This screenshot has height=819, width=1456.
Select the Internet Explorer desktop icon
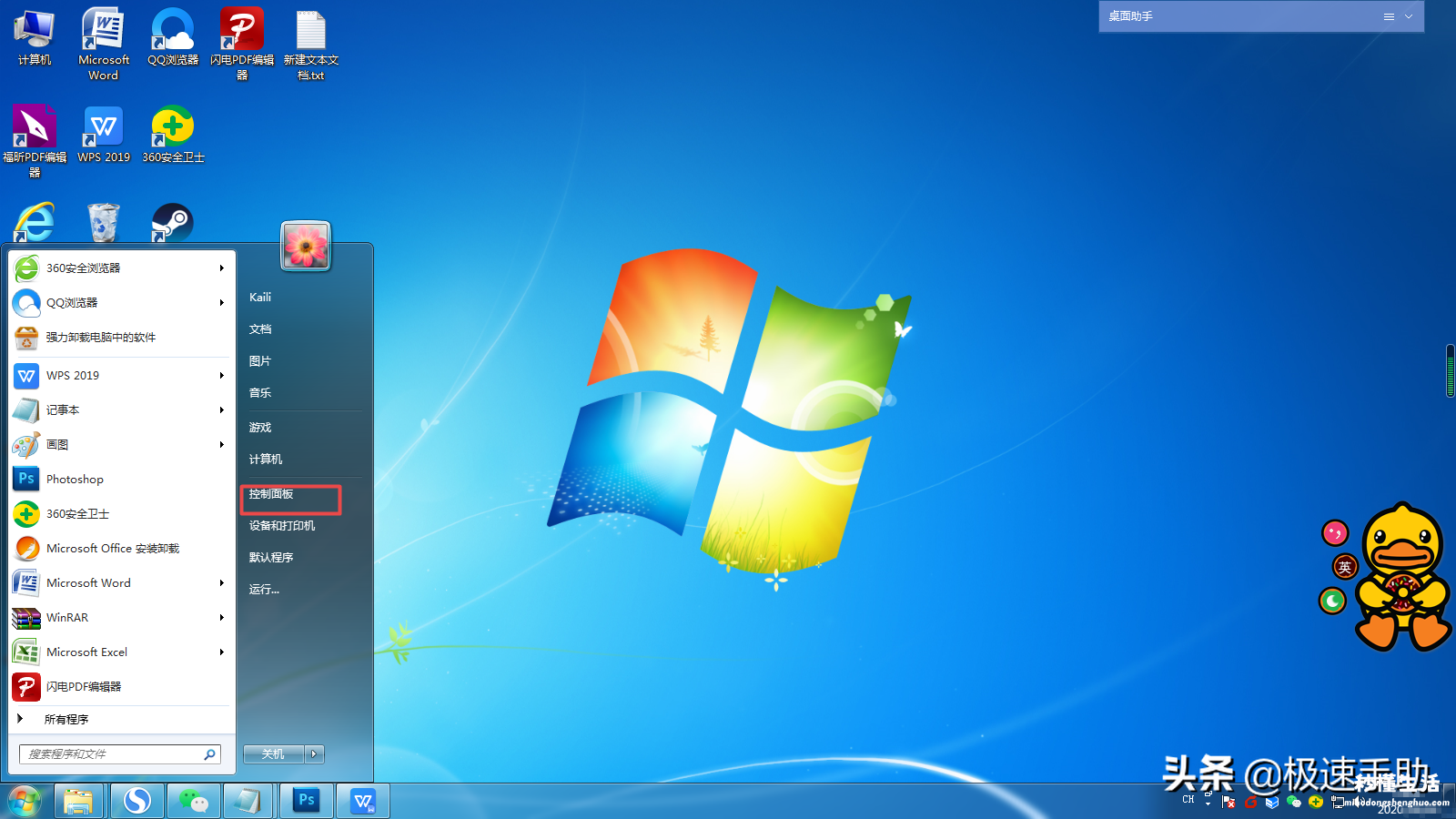pos(35,222)
